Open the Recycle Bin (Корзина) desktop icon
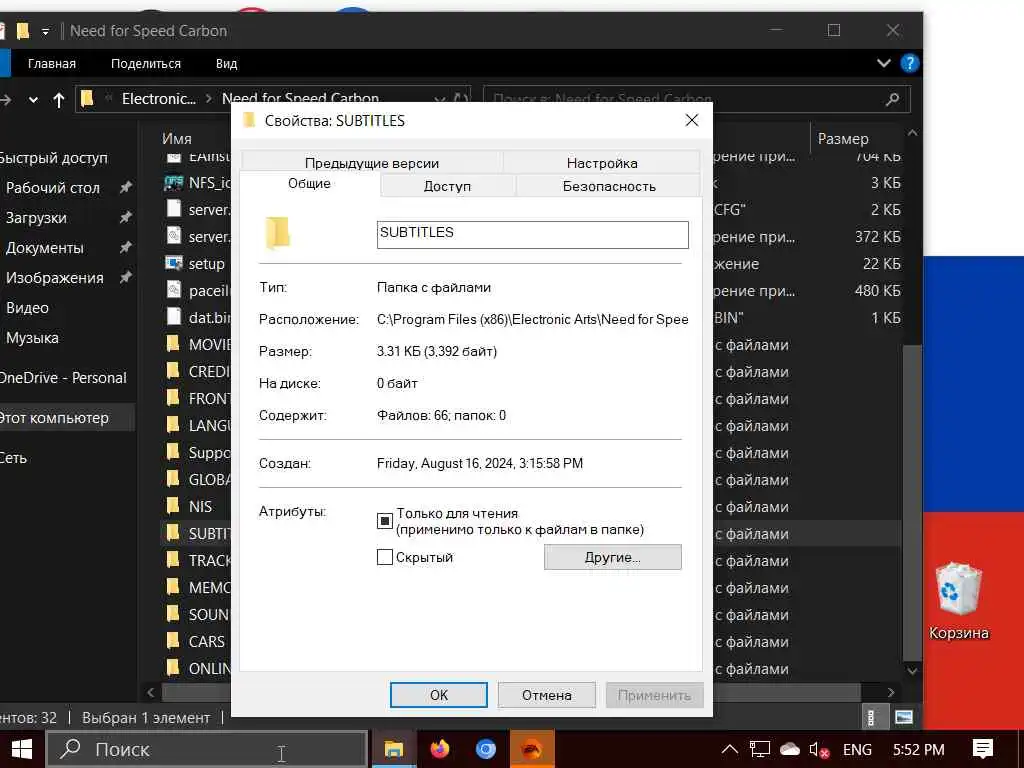This screenshot has width=1024, height=768. tap(958, 601)
